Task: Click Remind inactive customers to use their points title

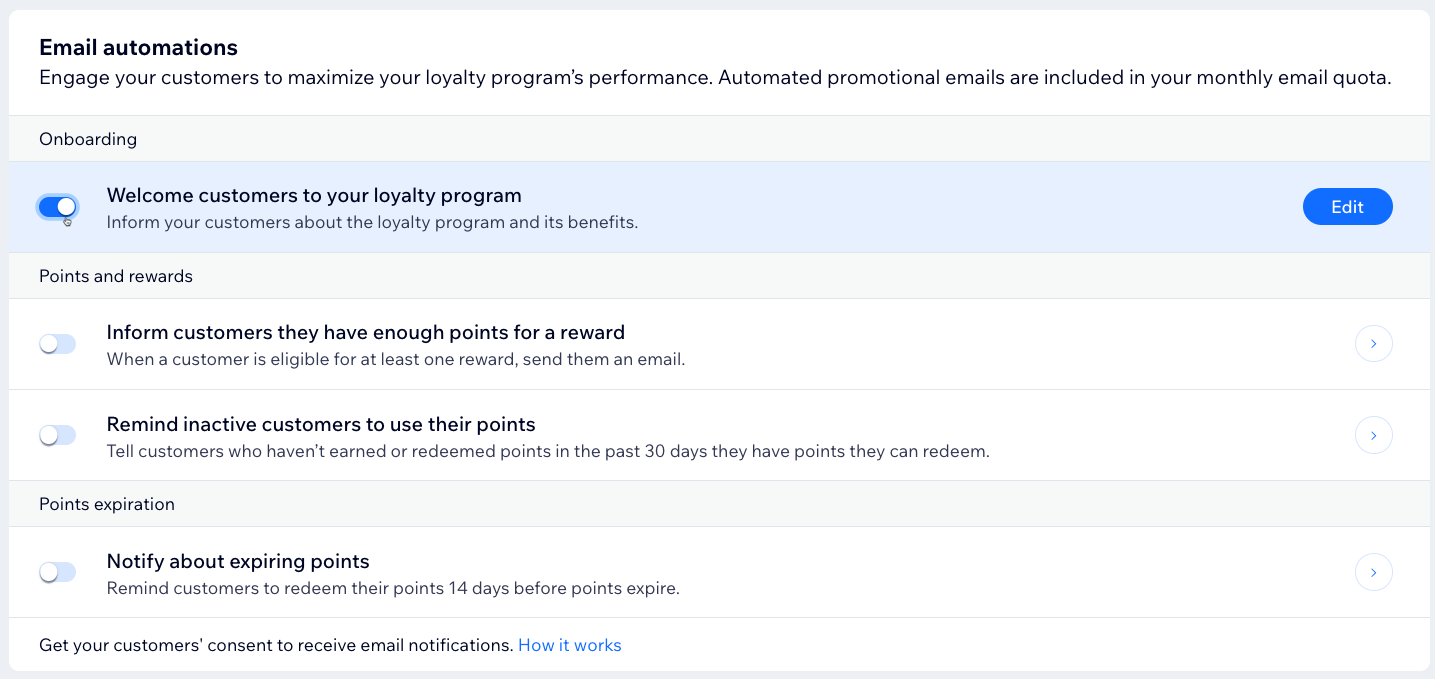Action: click(321, 424)
